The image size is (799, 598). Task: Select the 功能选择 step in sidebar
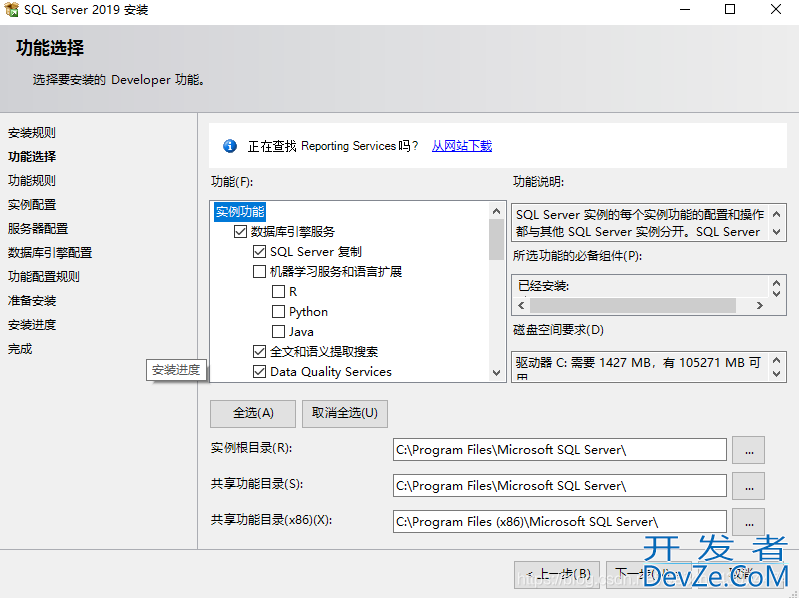[x=32, y=156]
